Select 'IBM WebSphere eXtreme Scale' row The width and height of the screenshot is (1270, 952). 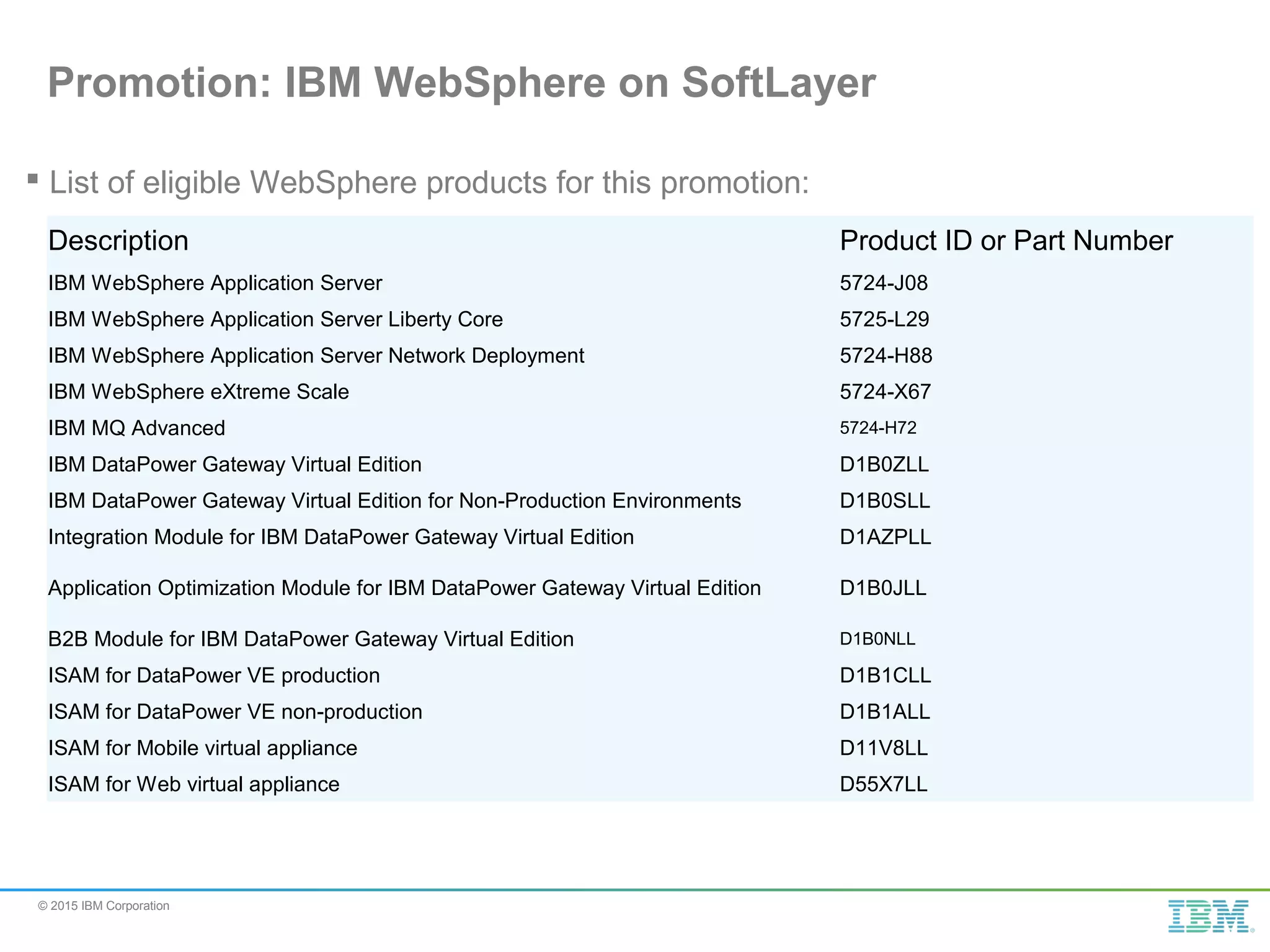pos(198,392)
